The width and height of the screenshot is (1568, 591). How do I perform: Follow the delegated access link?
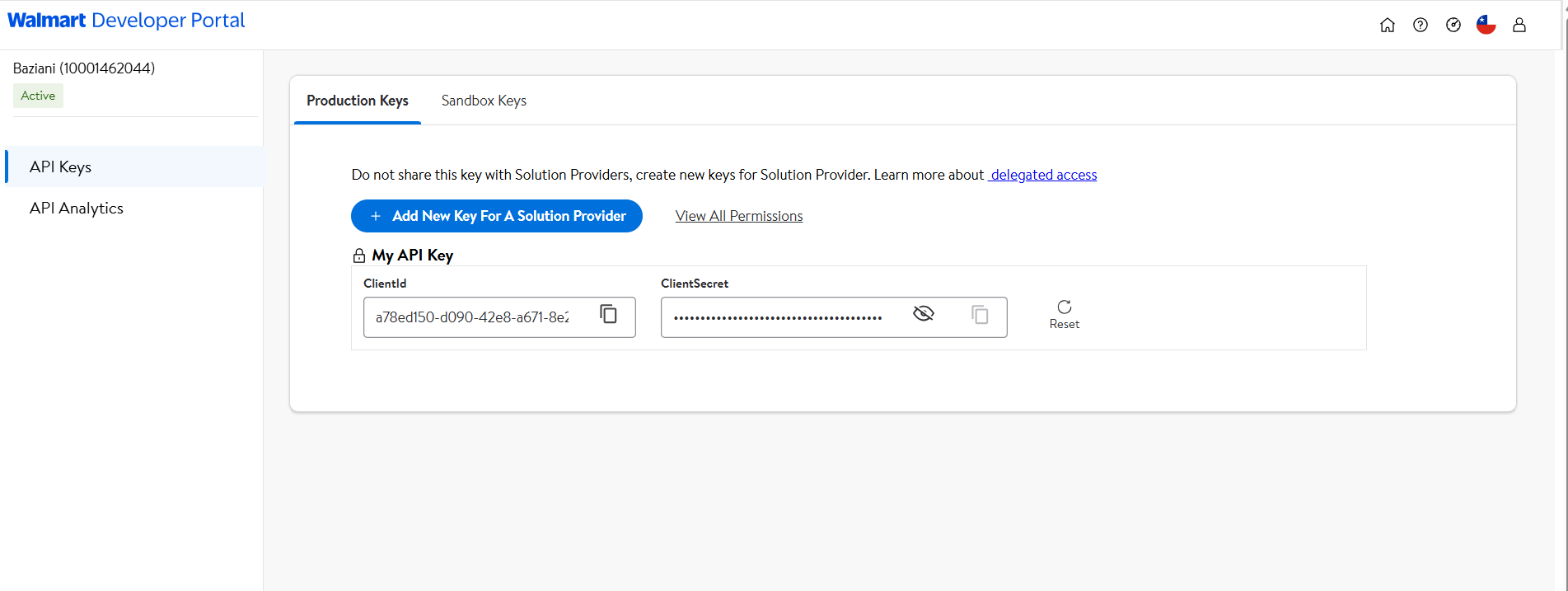click(1043, 175)
